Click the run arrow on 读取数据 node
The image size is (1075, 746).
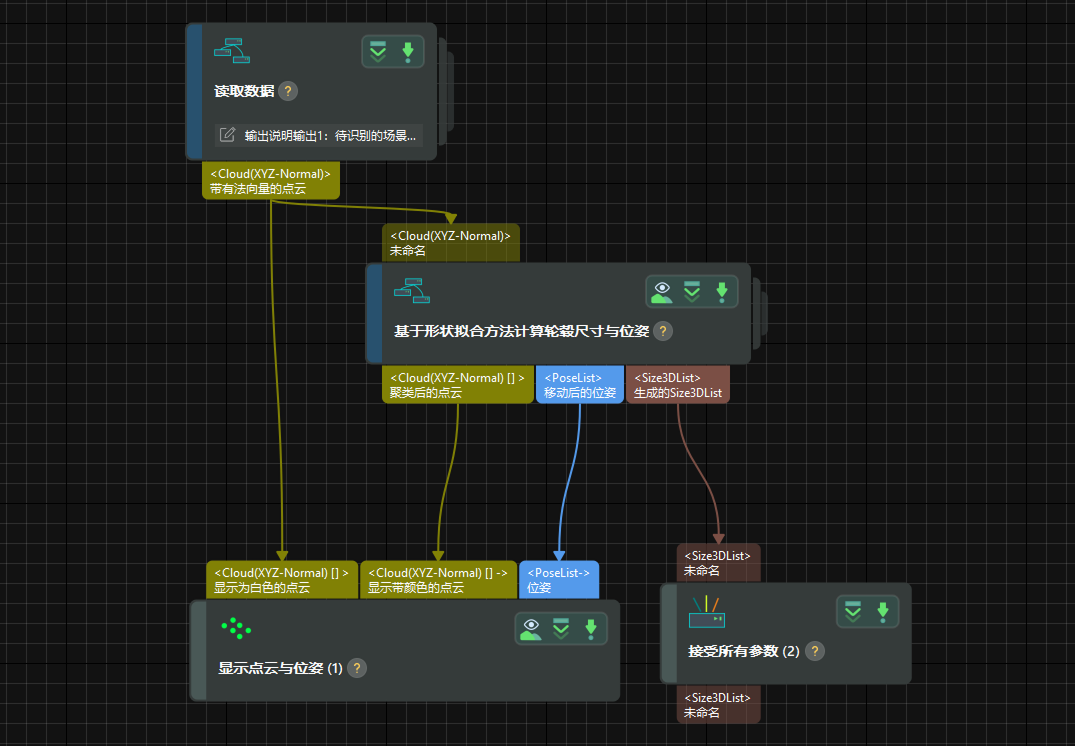[407, 52]
